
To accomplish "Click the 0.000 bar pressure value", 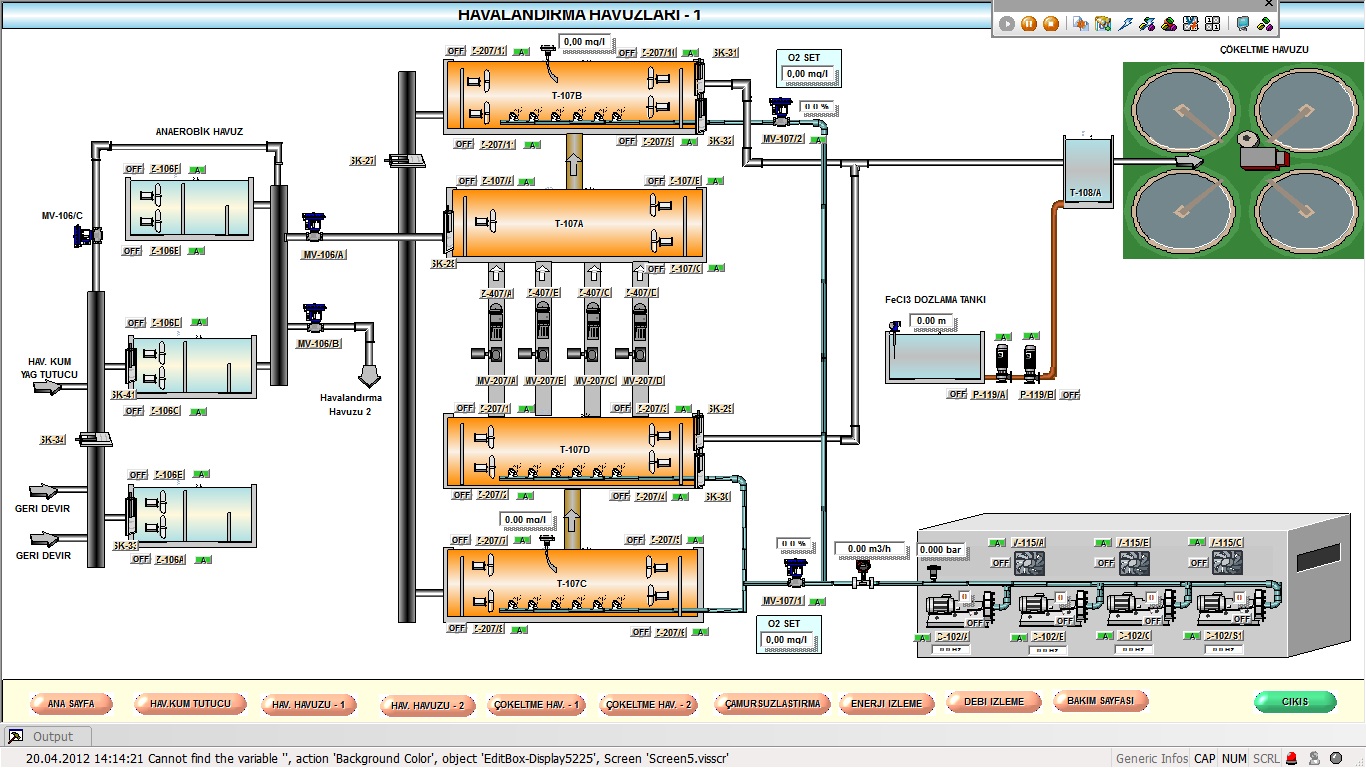I will (941, 549).
